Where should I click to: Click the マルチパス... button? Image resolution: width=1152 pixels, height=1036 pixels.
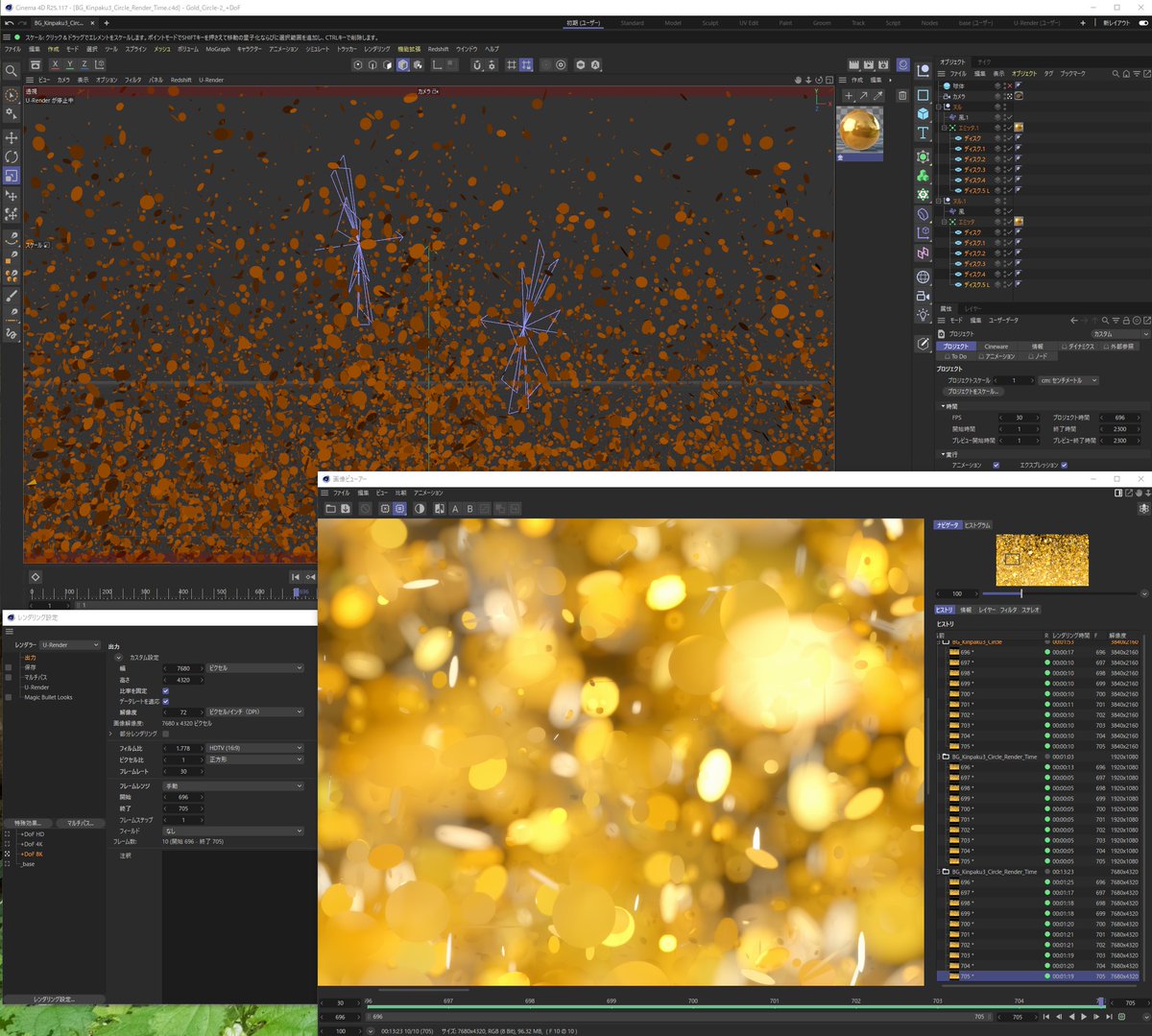[79, 823]
